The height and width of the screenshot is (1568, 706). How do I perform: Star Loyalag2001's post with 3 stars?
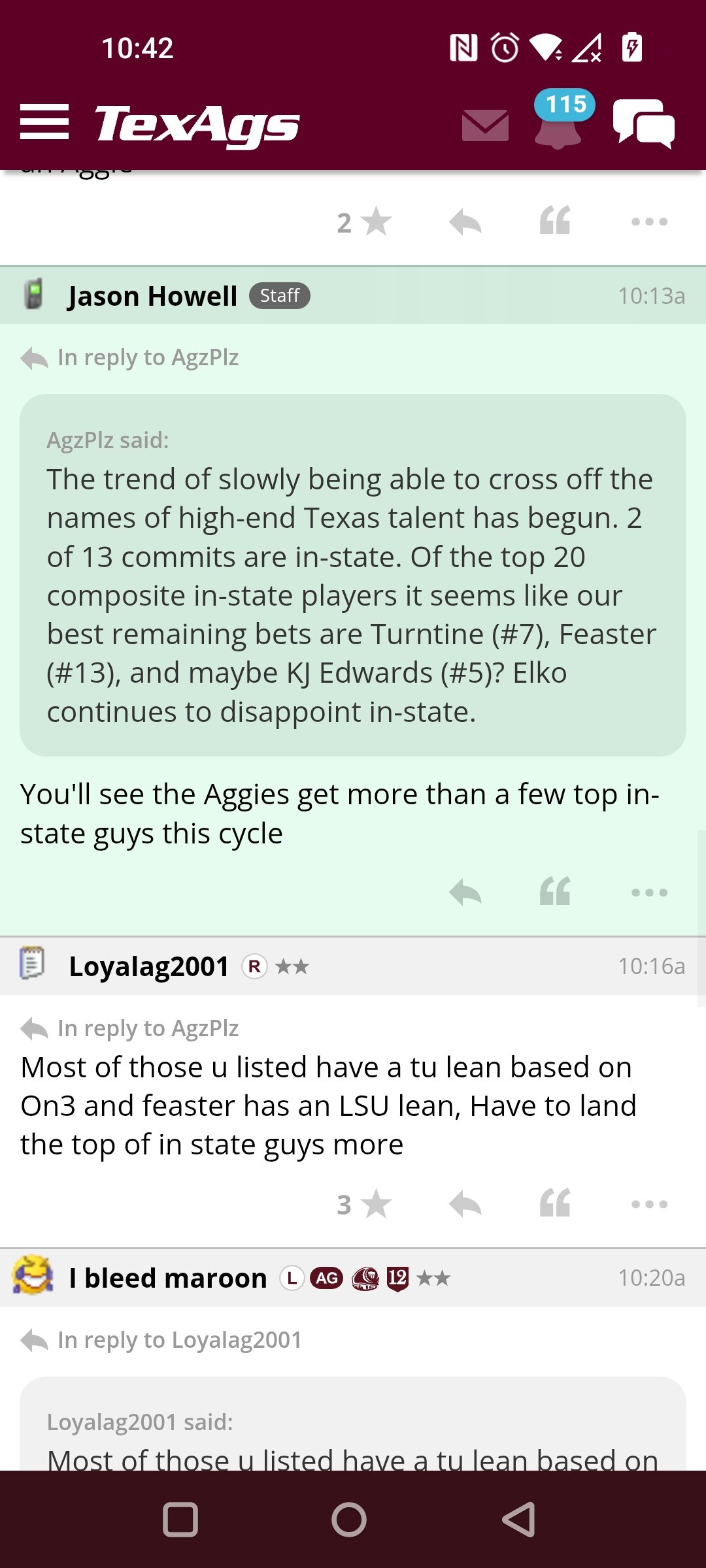coord(365,1204)
